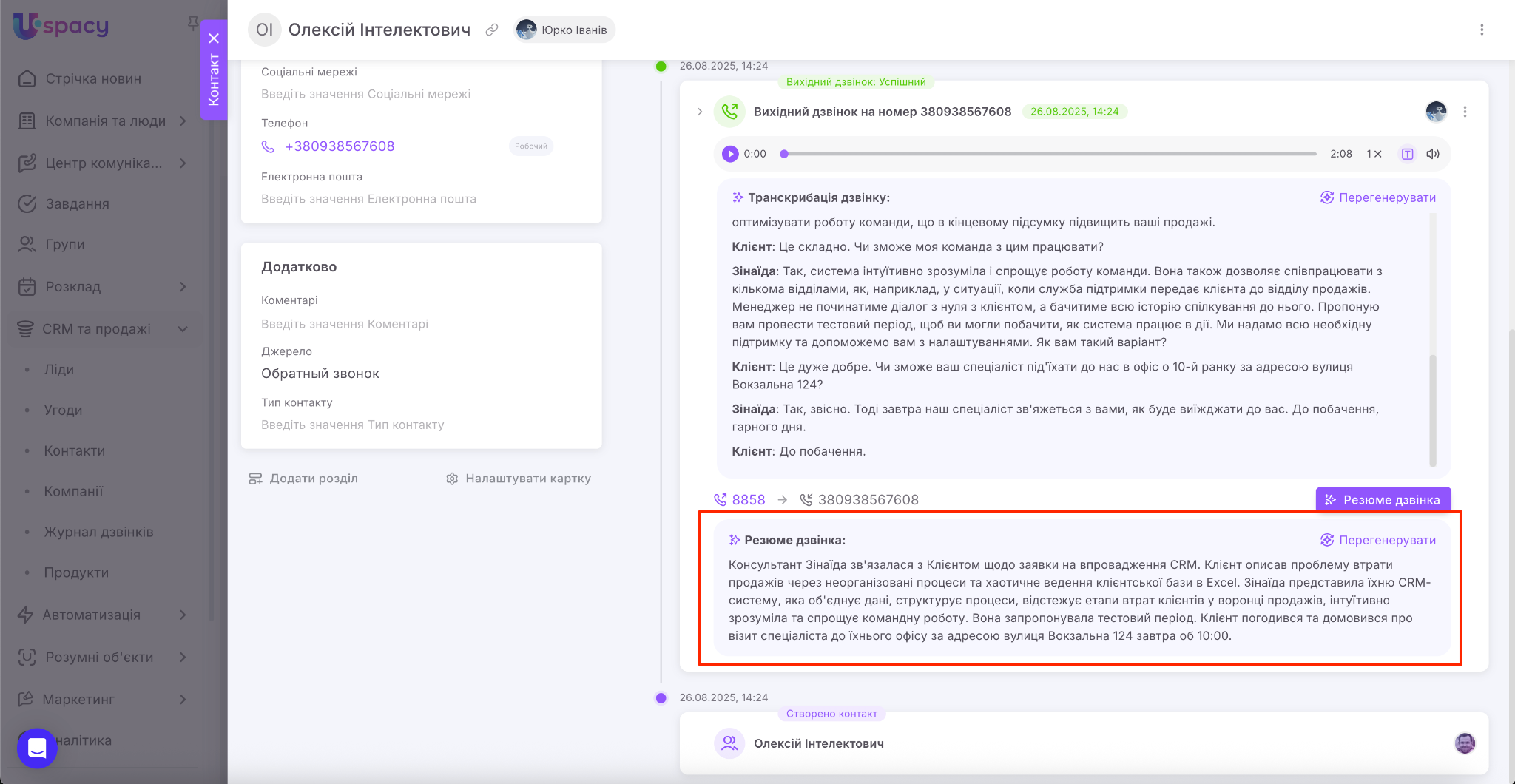Viewport: 1515px width, 784px height.
Task: Open three-dot menu of outgoing call card
Action: (1465, 112)
